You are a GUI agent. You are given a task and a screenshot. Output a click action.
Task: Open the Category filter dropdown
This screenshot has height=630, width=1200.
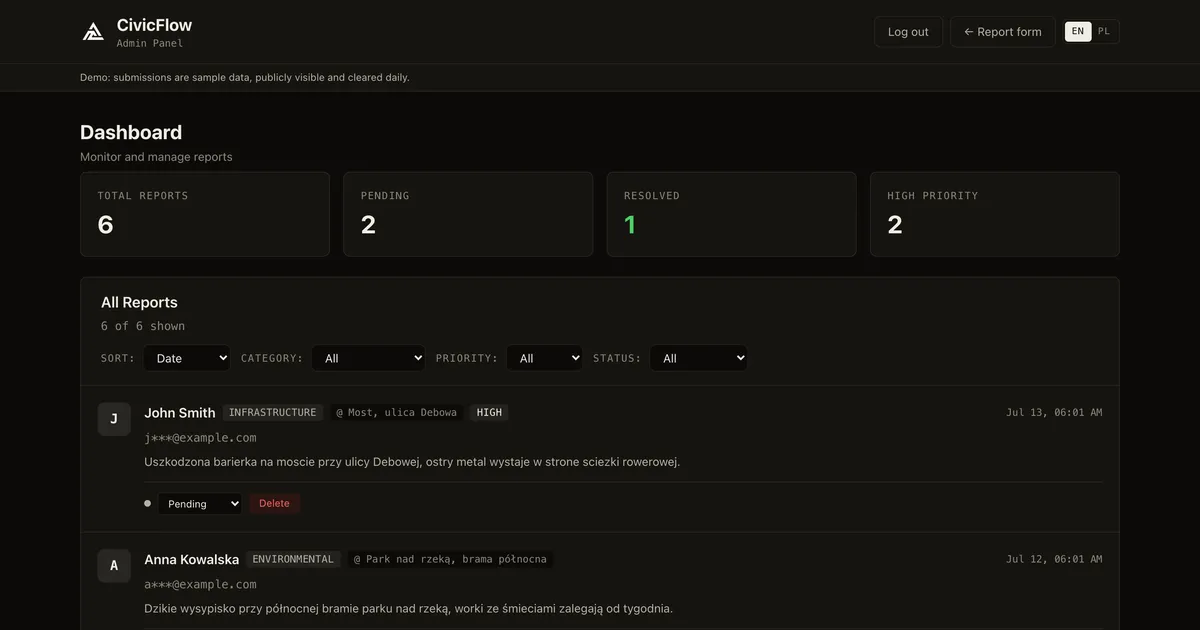[x=368, y=358]
